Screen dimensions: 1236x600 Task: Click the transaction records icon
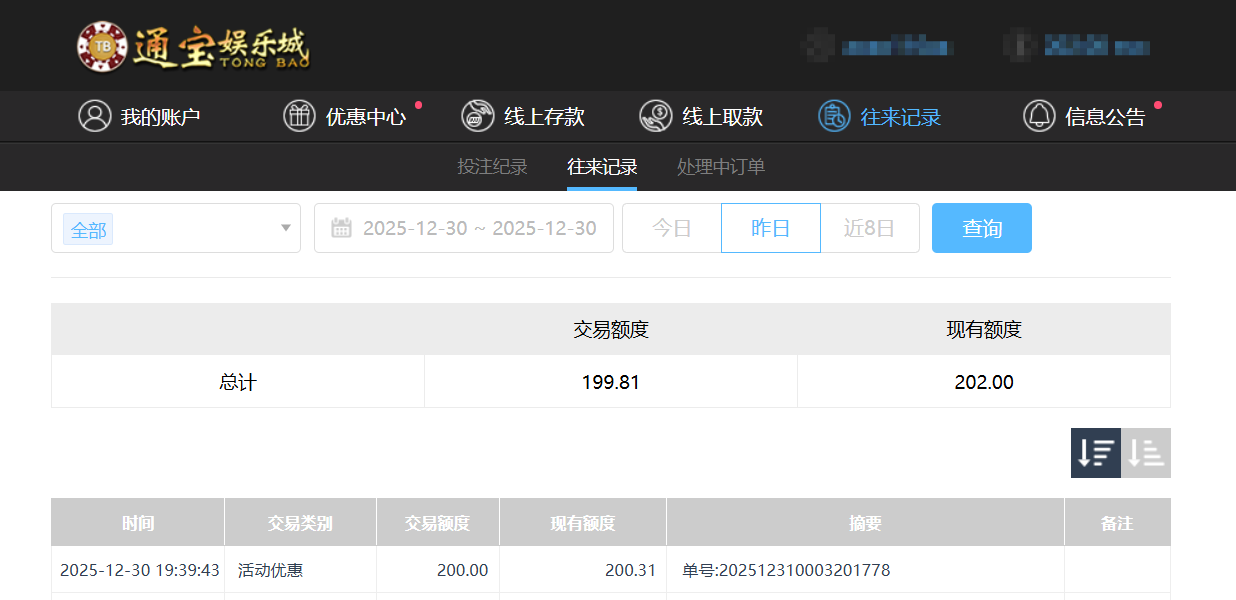(834, 116)
